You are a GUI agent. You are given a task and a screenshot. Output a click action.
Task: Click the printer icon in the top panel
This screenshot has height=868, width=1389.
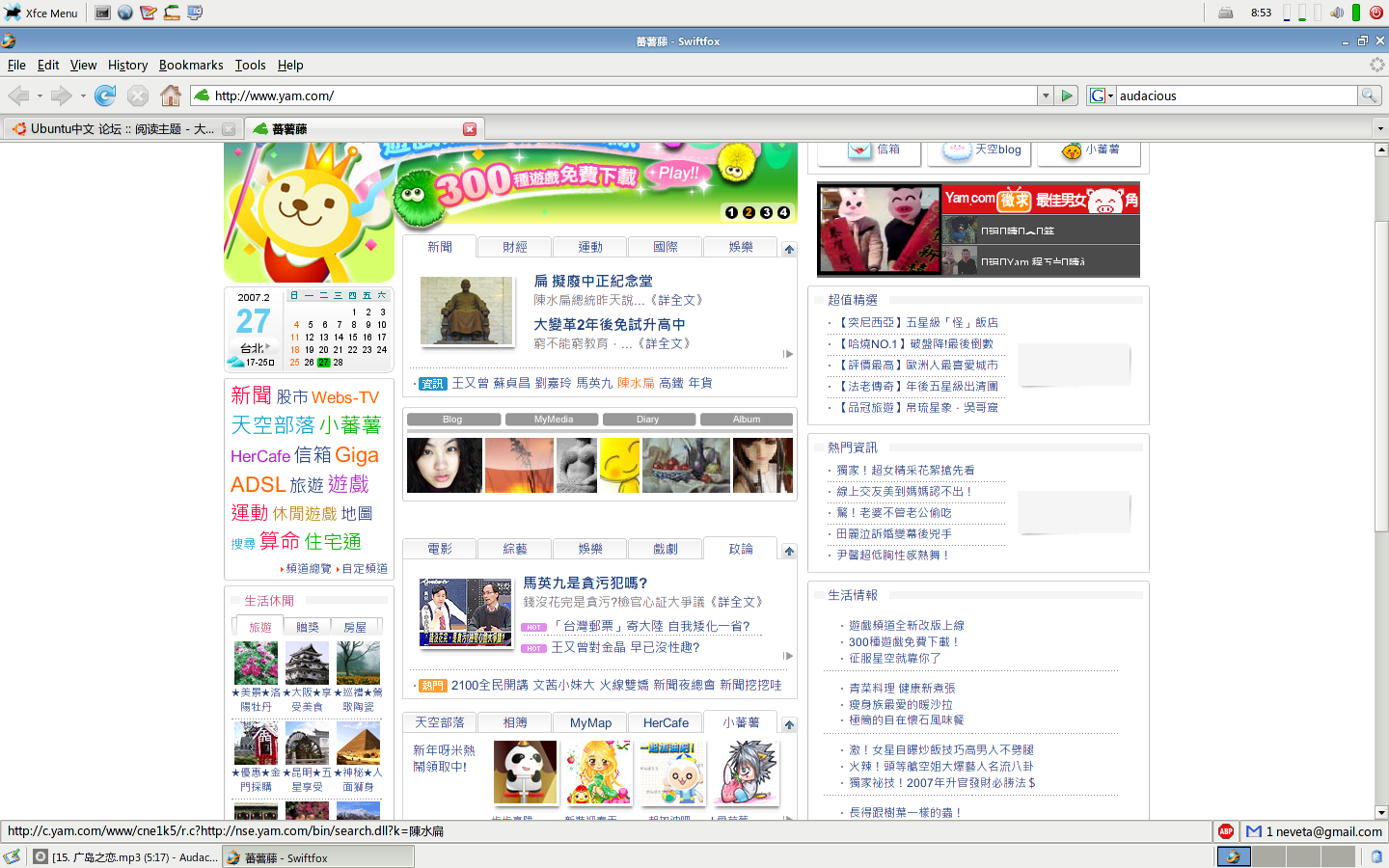[1226, 13]
